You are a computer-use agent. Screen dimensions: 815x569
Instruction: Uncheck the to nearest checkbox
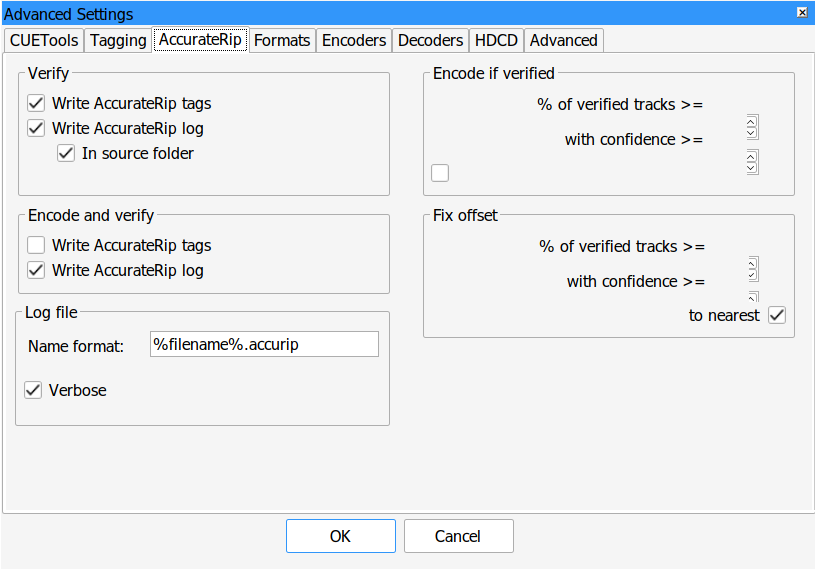pos(777,315)
